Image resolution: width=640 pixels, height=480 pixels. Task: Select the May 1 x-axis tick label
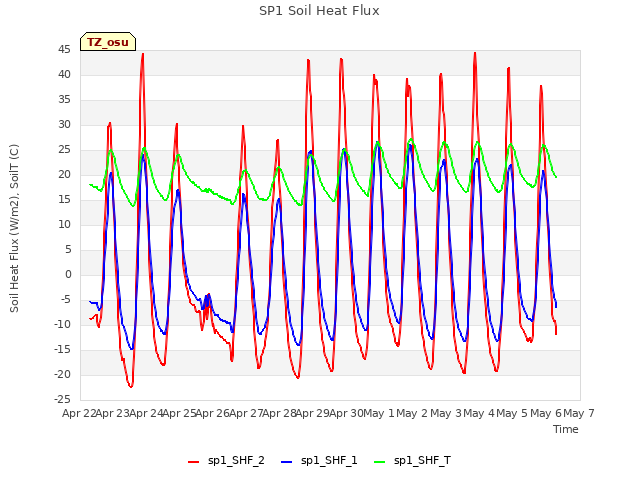[379, 413]
